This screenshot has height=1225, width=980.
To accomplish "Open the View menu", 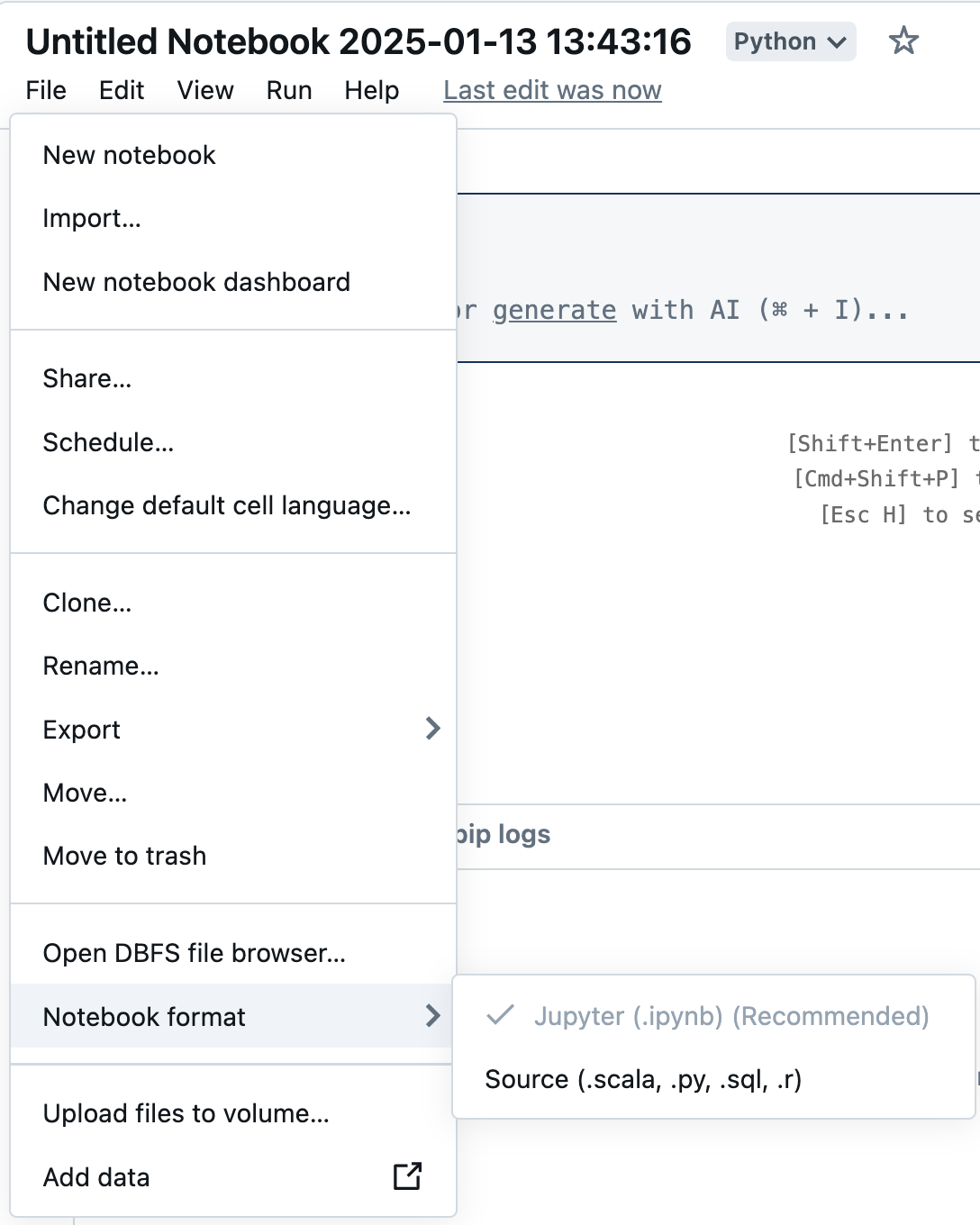I will tap(205, 90).
